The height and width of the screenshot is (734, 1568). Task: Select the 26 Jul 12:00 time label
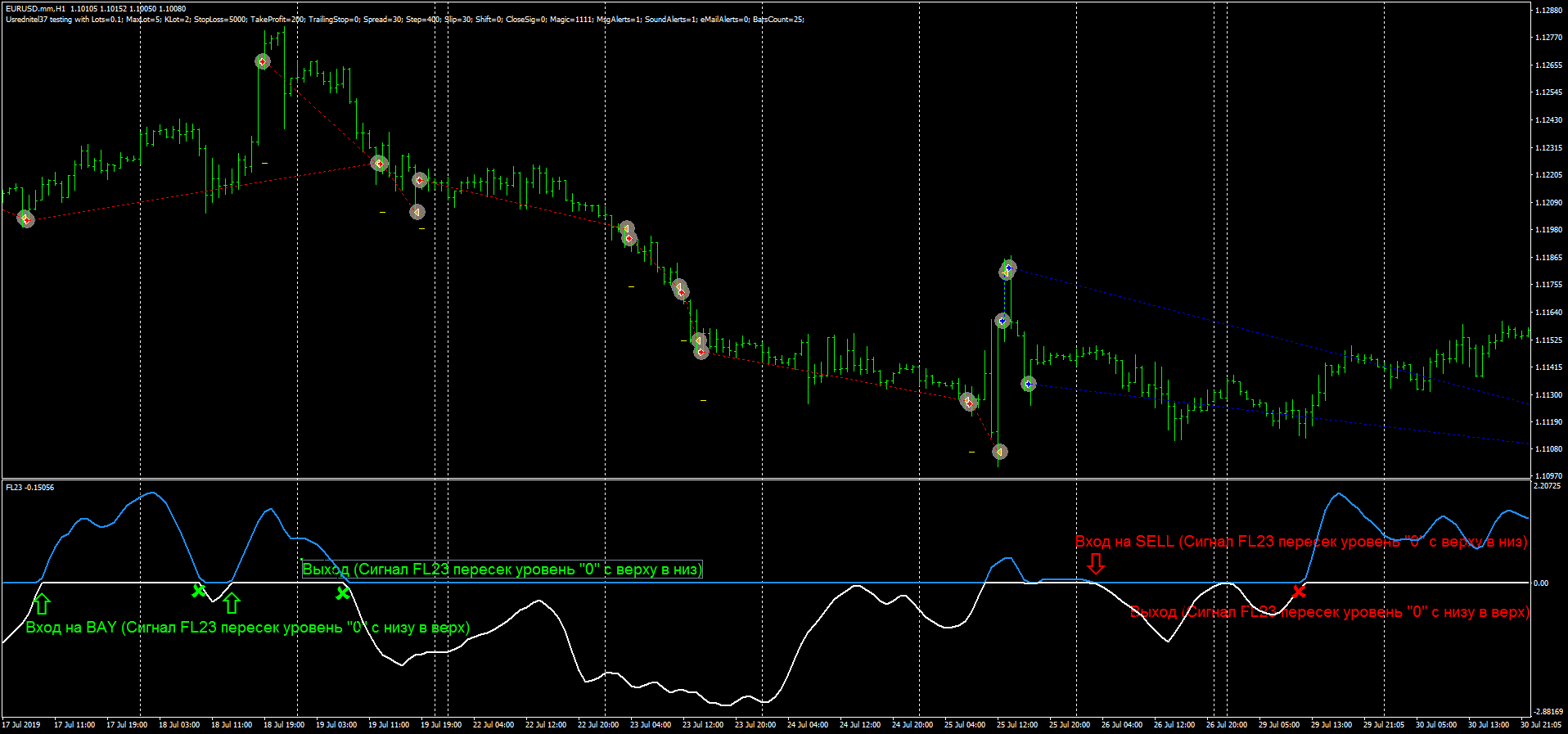[x=1174, y=725]
